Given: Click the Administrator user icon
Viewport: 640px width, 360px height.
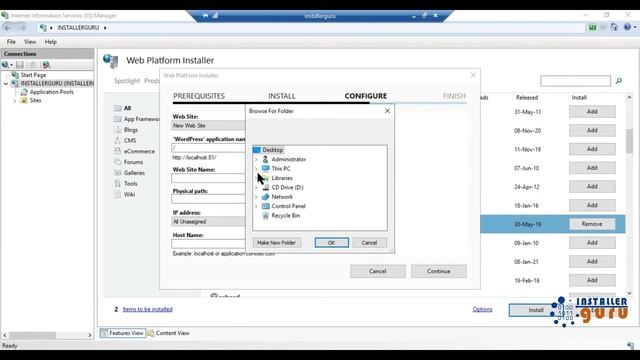Looking at the screenshot, I should [265, 159].
